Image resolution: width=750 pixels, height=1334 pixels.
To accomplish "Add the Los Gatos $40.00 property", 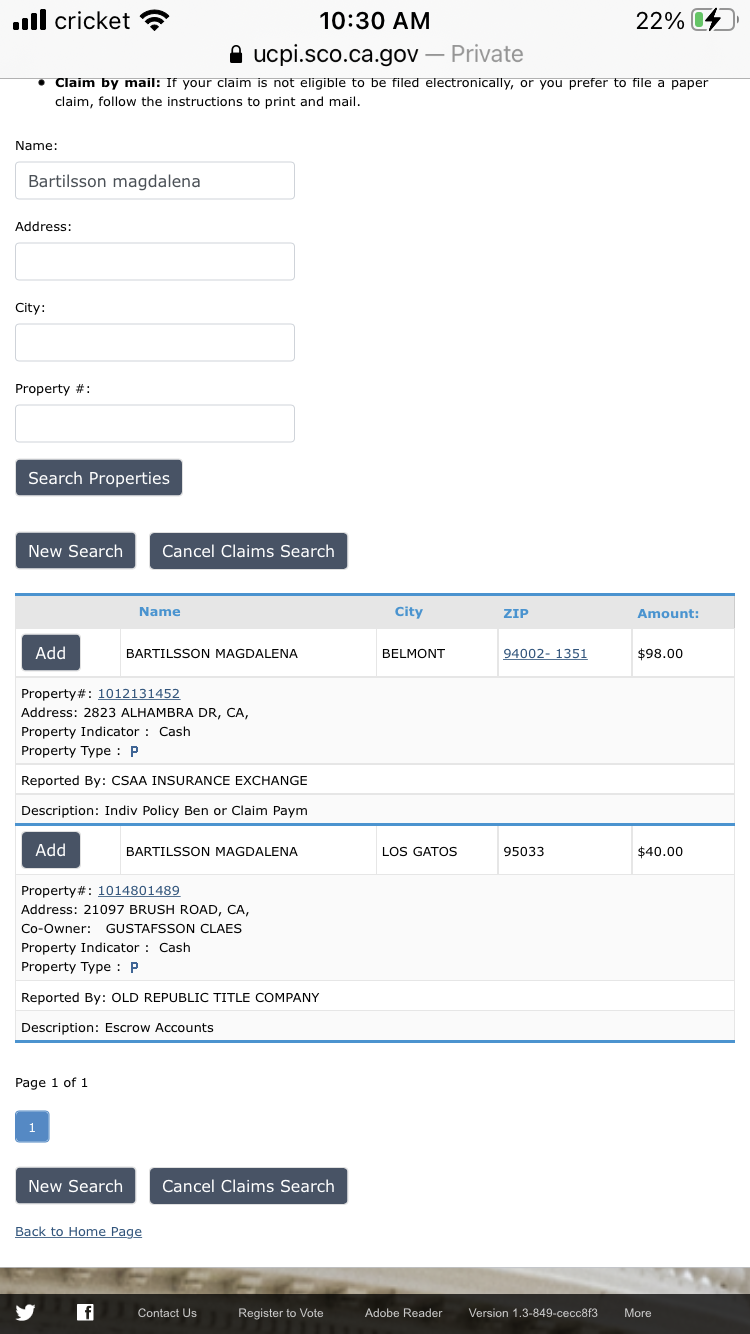I will (x=51, y=850).
